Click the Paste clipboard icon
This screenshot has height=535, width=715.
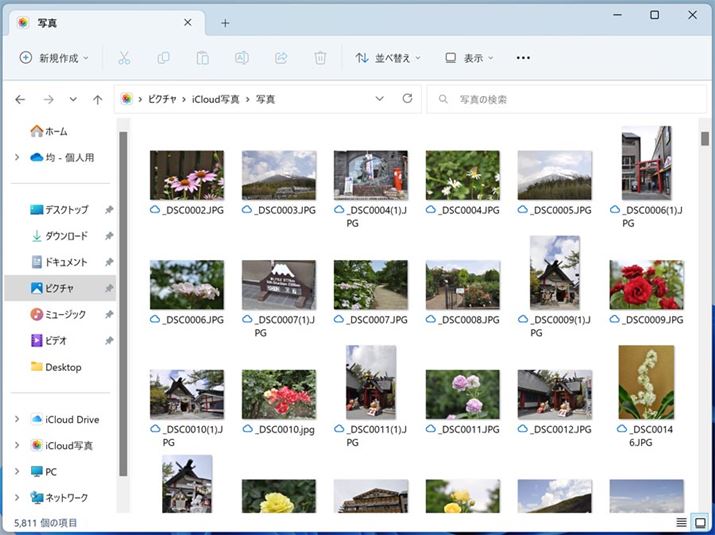coord(202,58)
